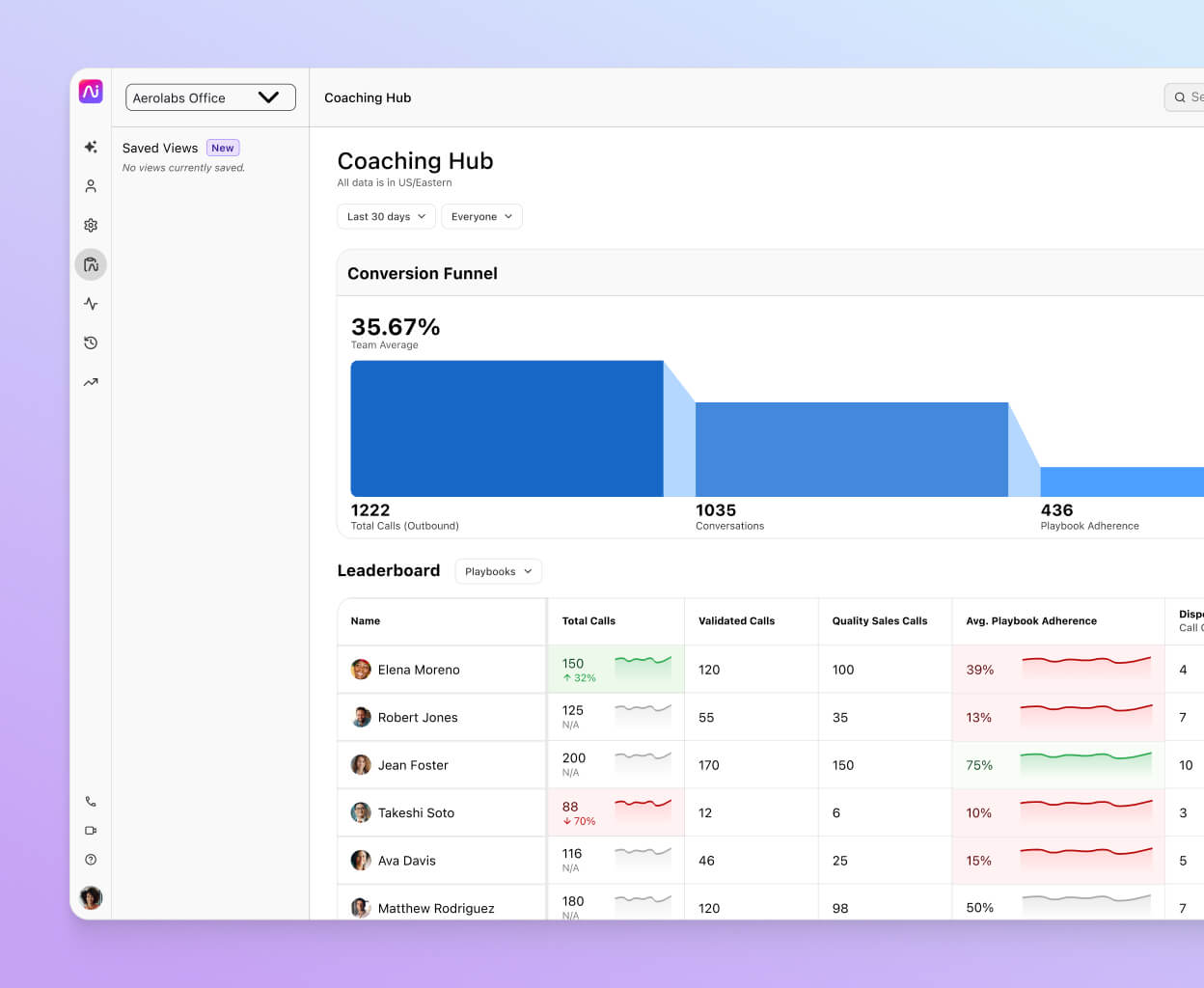Select the highlighted Coaching Hub sidebar icon
Viewport: 1204px width, 988px height.
pos(91,263)
